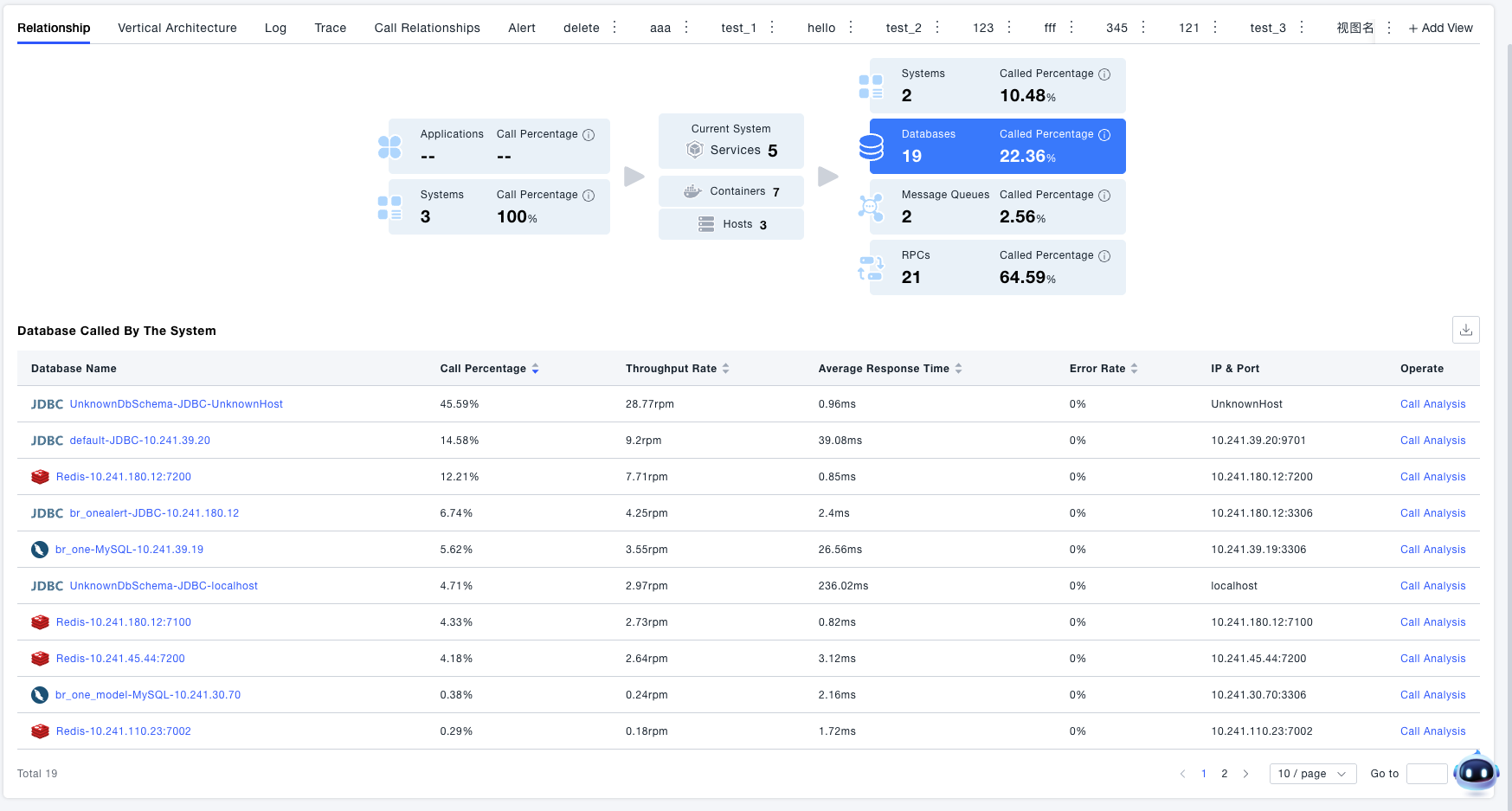Sort by Average Response Time column
This screenshot has width=1512, height=811.
(x=958, y=369)
